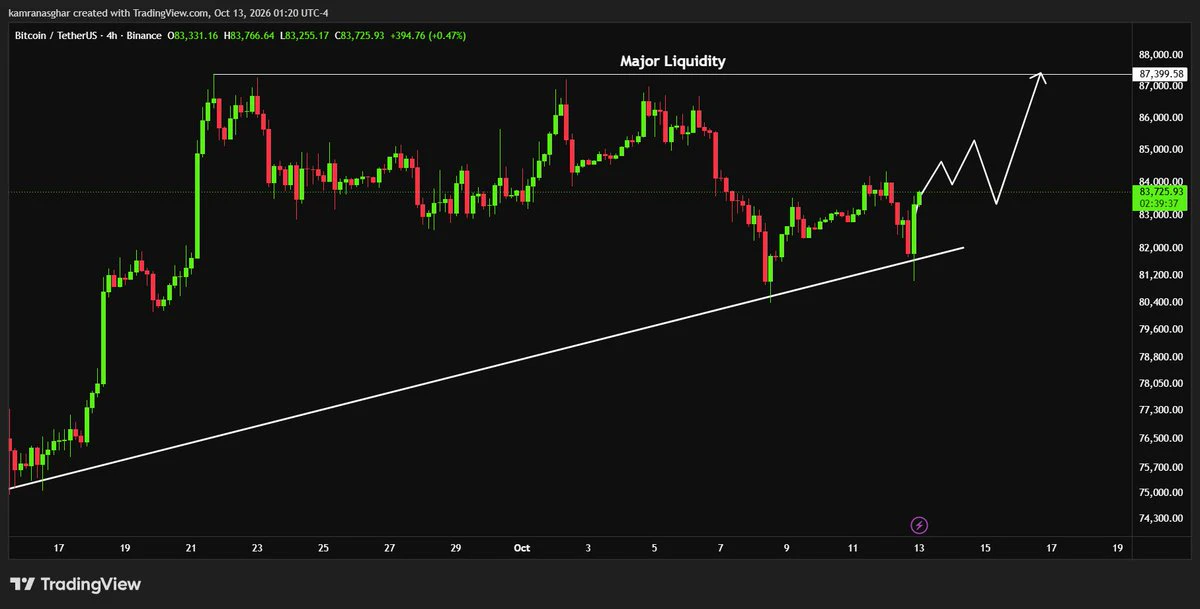Click the 87,399.58 price line label

coord(1161,74)
